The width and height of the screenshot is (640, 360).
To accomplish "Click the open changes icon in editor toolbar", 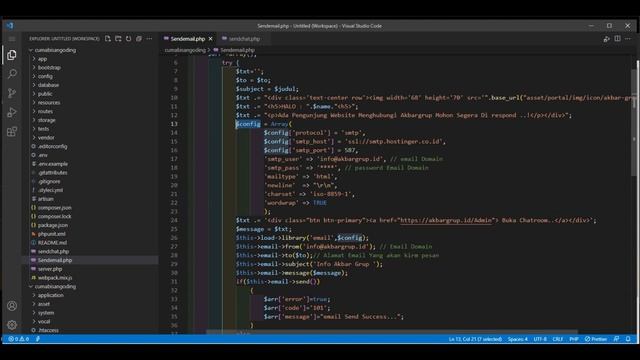I will tap(607, 39).
